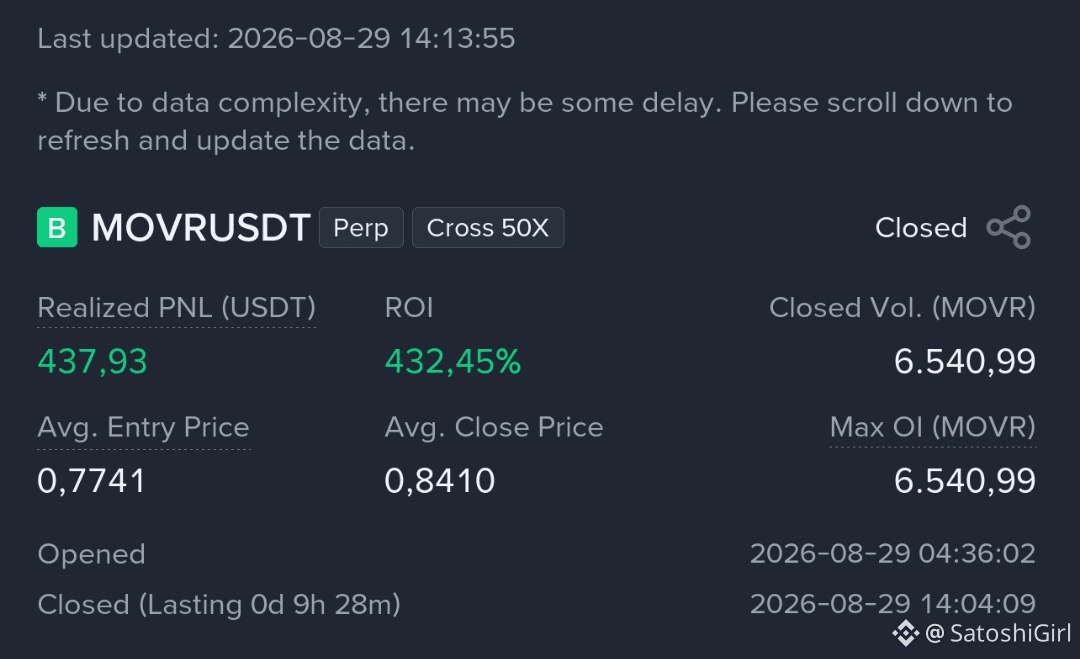Open the MOVRUSDT pair title
Screen dimensions: 1080x659
[x=200, y=227]
